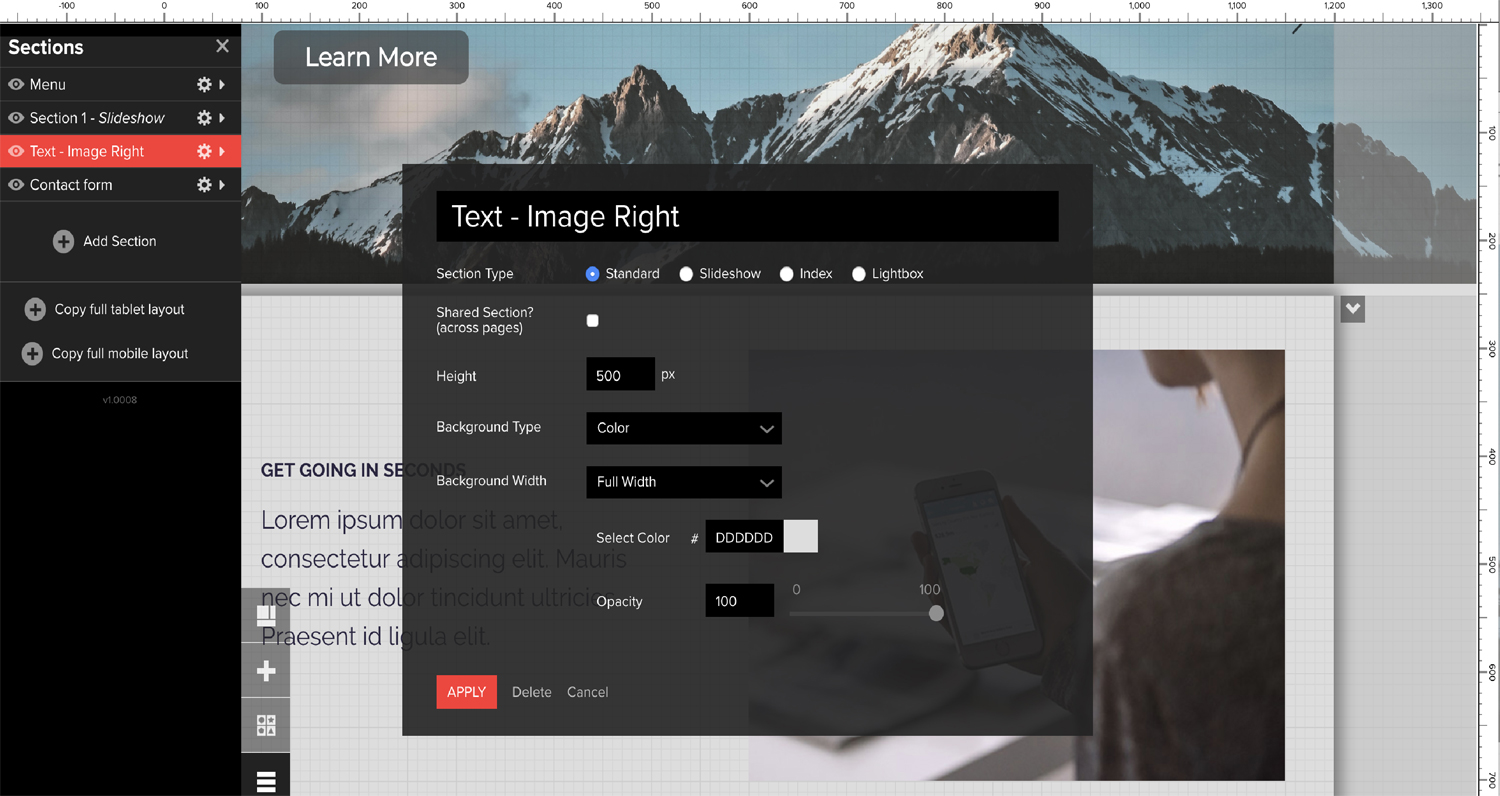Open the grid widgets icon in floating toolbar
Image resolution: width=1500 pixels, height=796 pixels.
(266, 725)
